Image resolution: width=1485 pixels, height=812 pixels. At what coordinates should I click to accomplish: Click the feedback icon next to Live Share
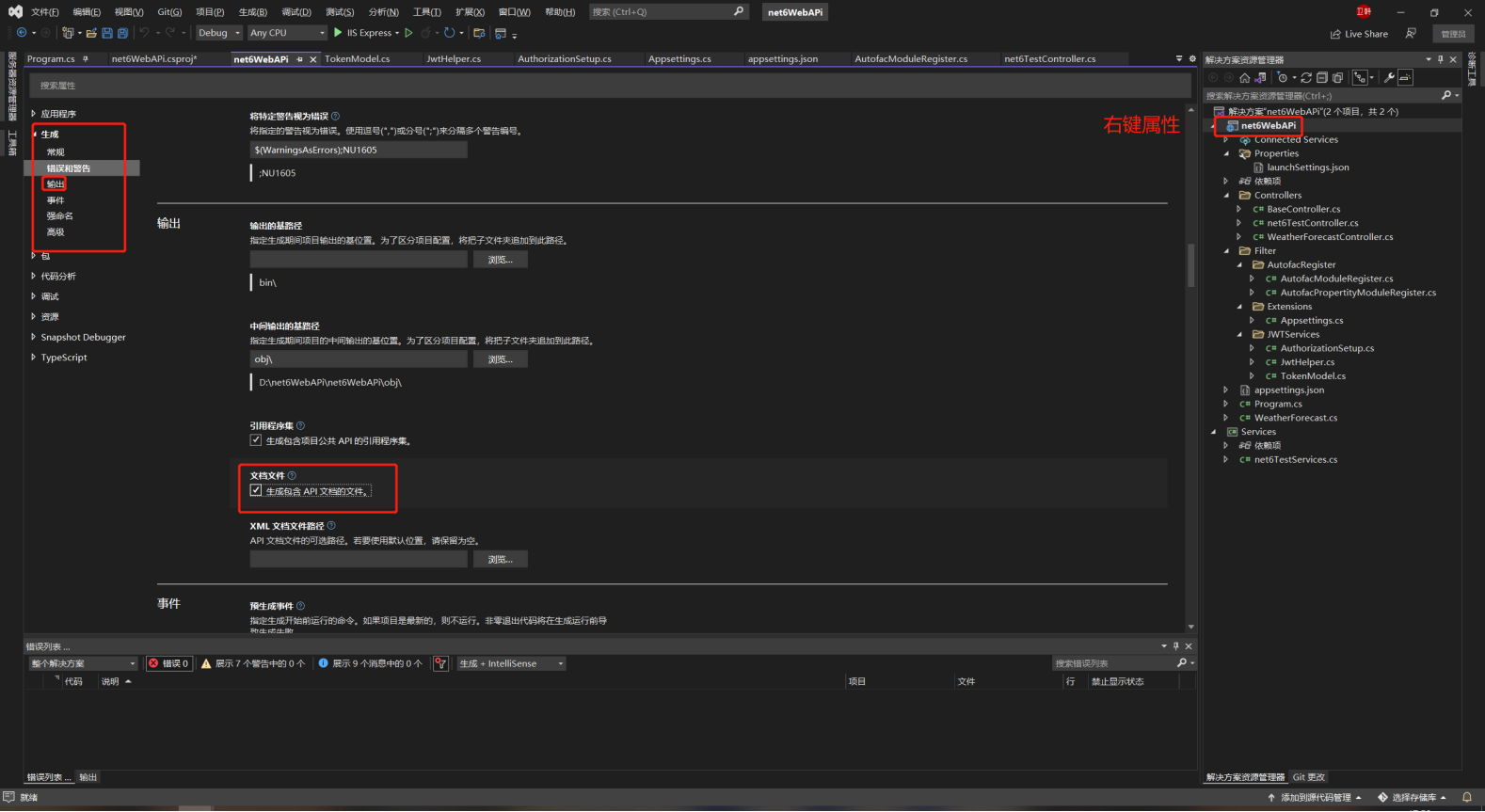(1411, 33)
